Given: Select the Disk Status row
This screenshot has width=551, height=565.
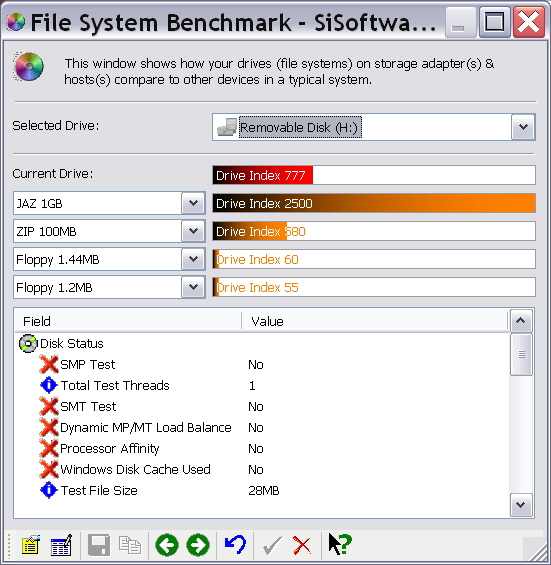Looking at the screenshot, I should click(262, 343).
